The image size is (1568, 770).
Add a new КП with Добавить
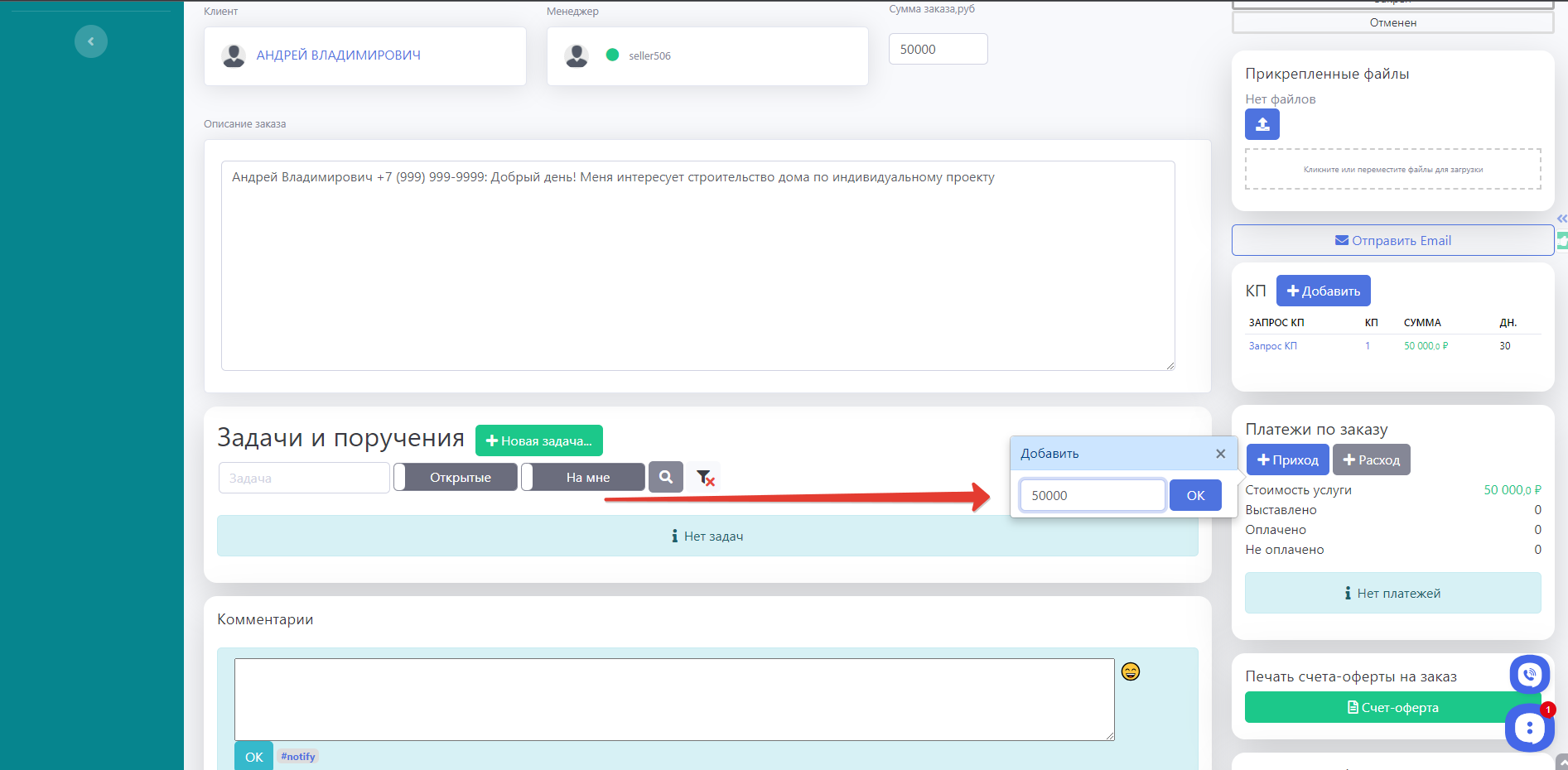(1323, 291)
